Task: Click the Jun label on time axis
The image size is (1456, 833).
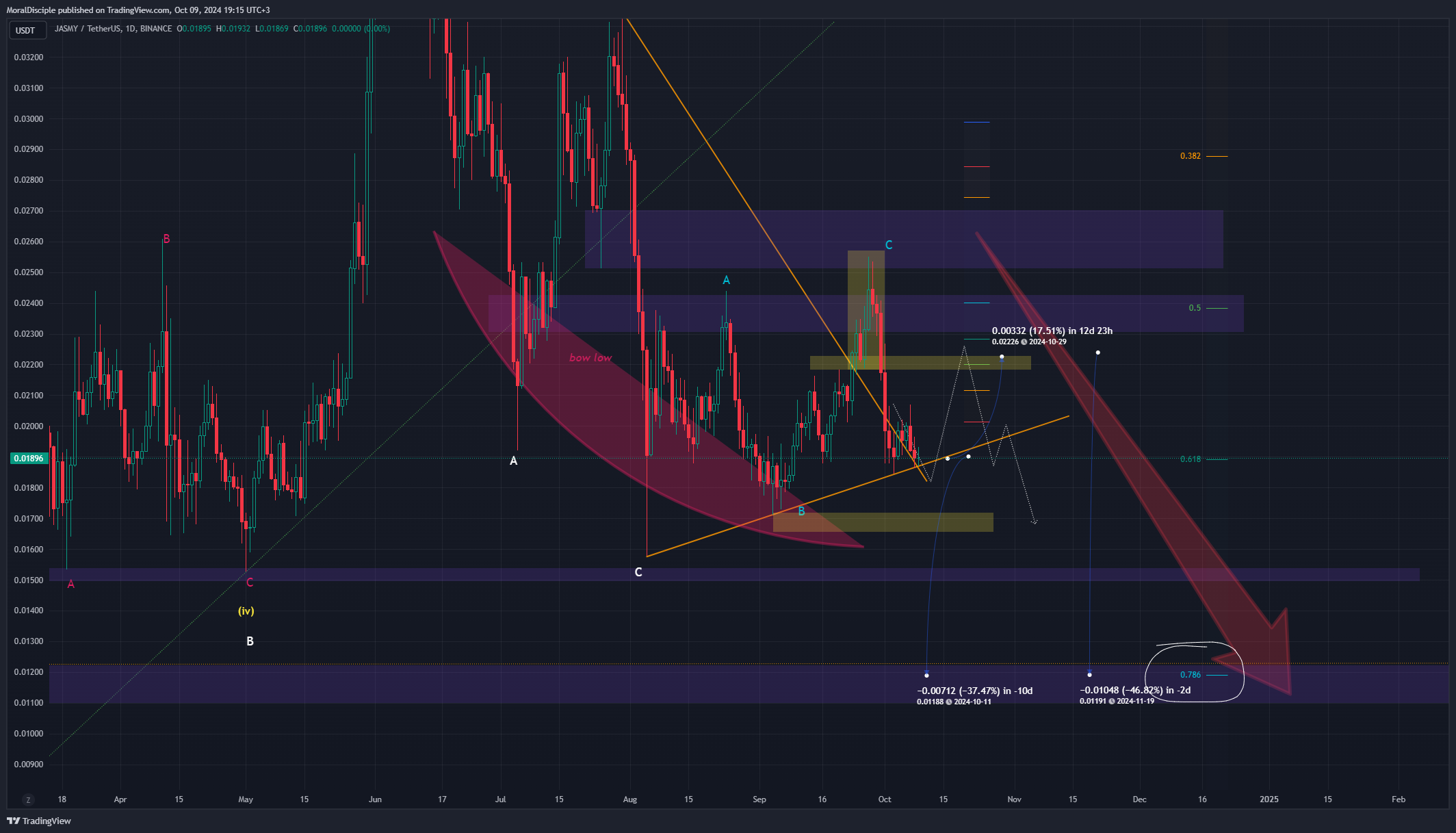Action: click(375, 799)
